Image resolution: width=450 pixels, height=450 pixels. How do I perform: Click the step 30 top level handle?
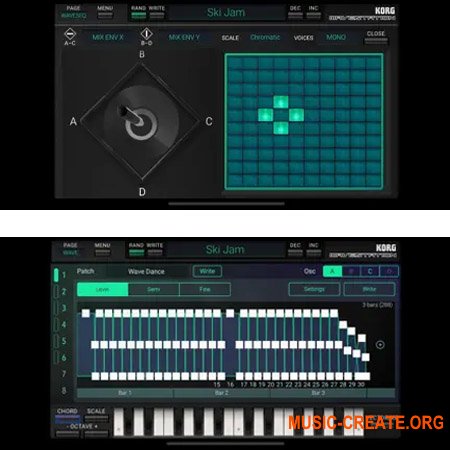point(362,338)
